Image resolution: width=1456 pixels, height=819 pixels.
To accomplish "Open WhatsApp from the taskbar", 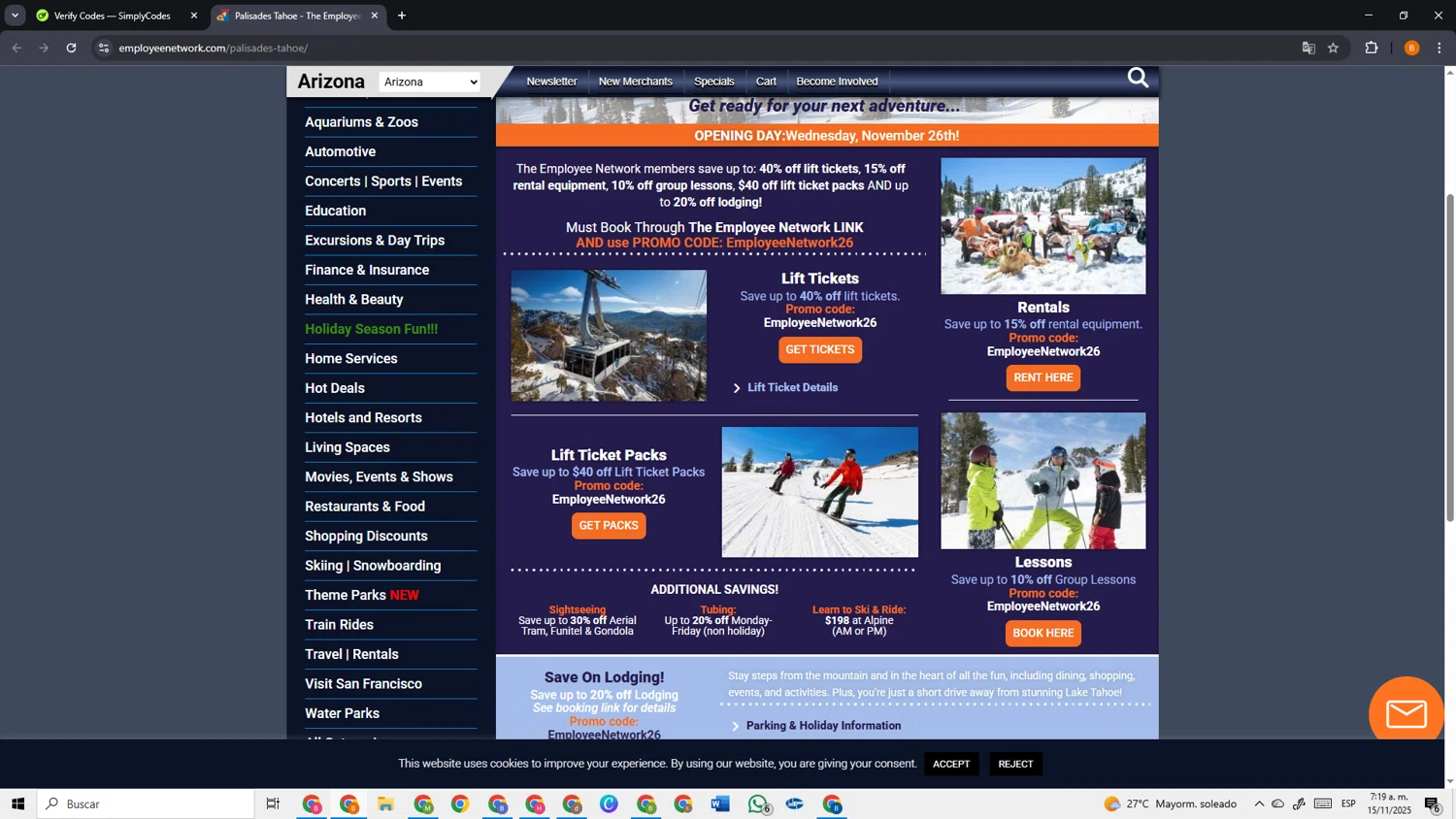I will (x=758, y=803).
